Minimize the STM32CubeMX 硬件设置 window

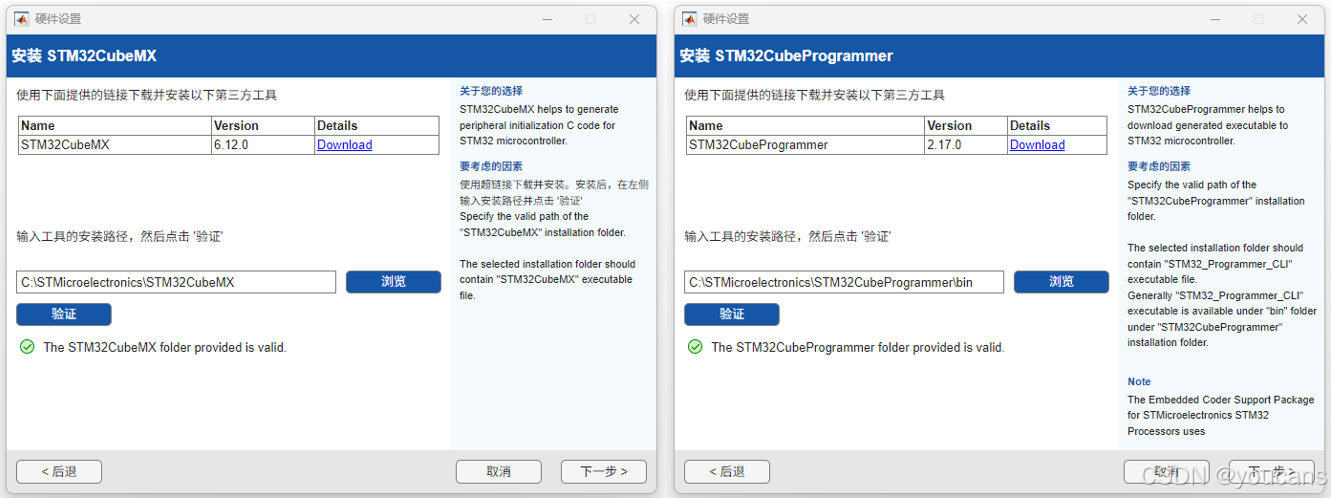pyautogui.click(x=546, y=19)
